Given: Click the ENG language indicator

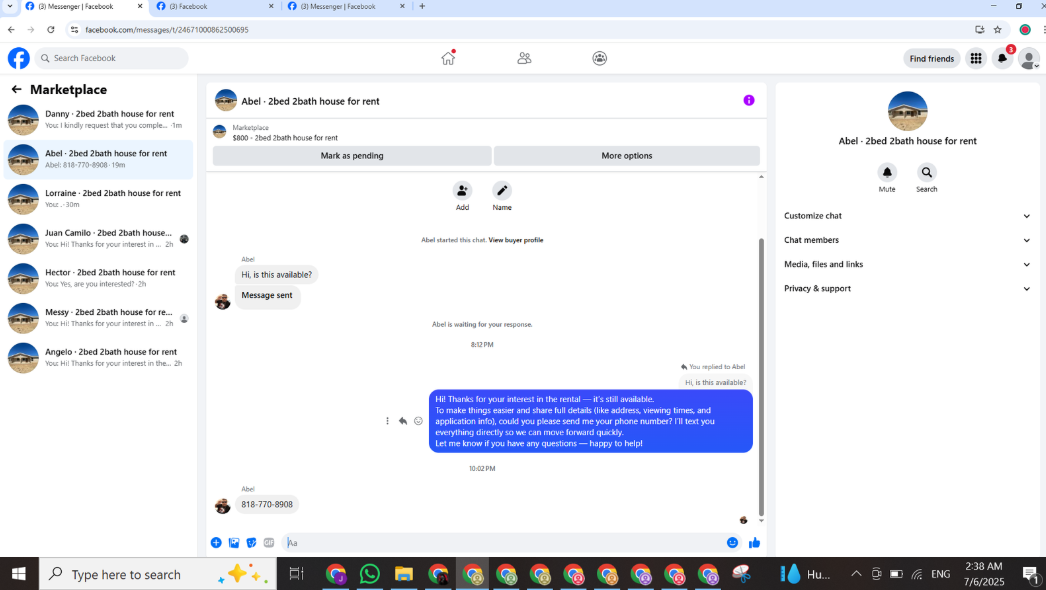Looking at the screenshot, I should pos(941,574).
